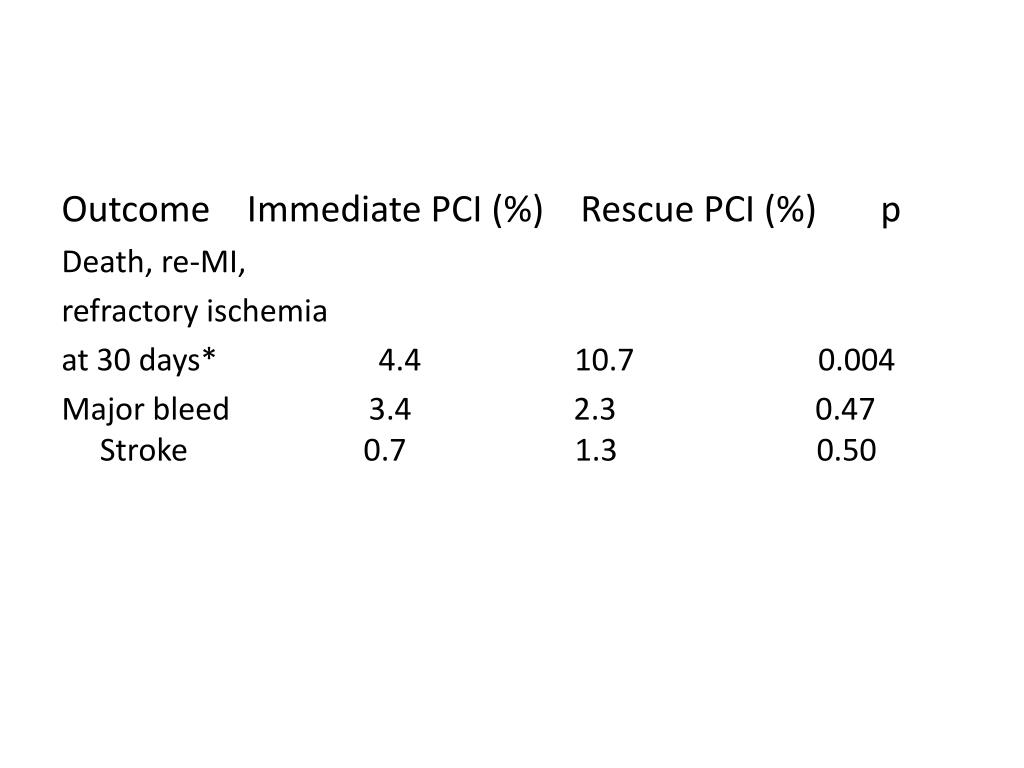Click the Rescue PCI (%) column header
Image resolution: width=1024 pixels, height=768 pixels.
click(x=698, y=210)
